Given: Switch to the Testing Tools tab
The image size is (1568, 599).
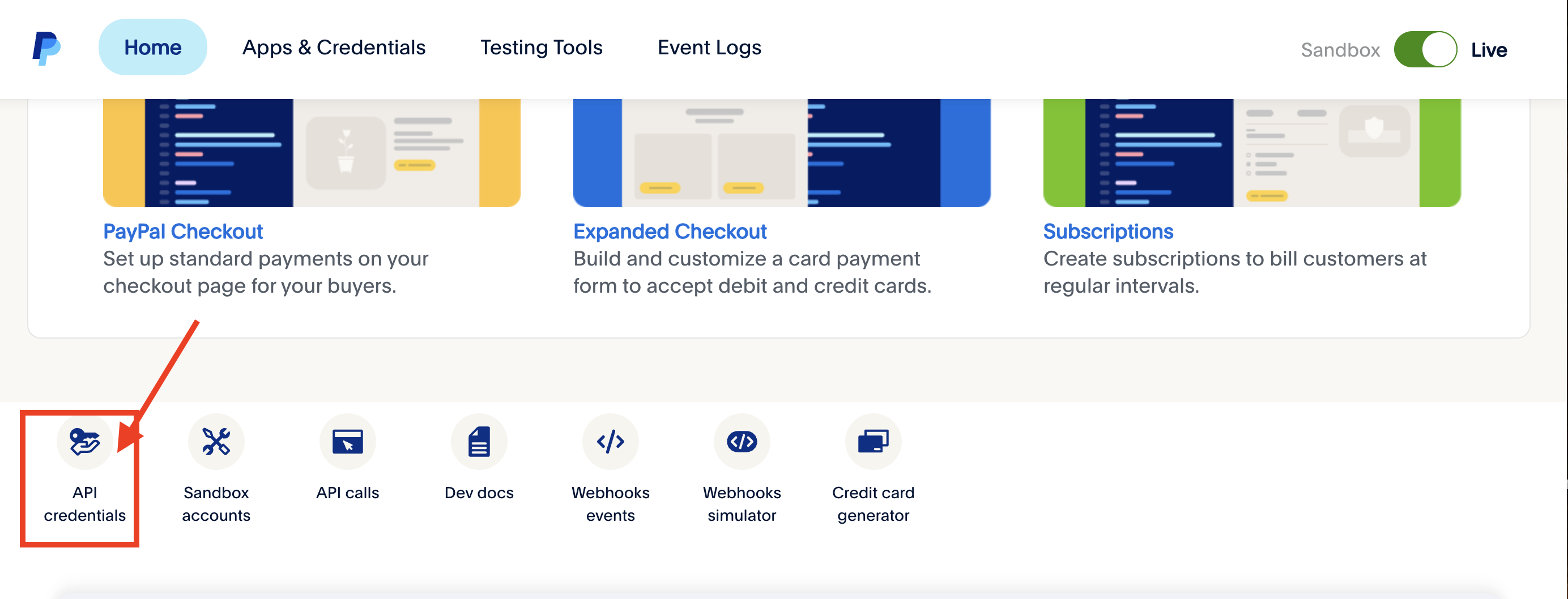Looking at the screenshot, I should click(x=541, y=48).
